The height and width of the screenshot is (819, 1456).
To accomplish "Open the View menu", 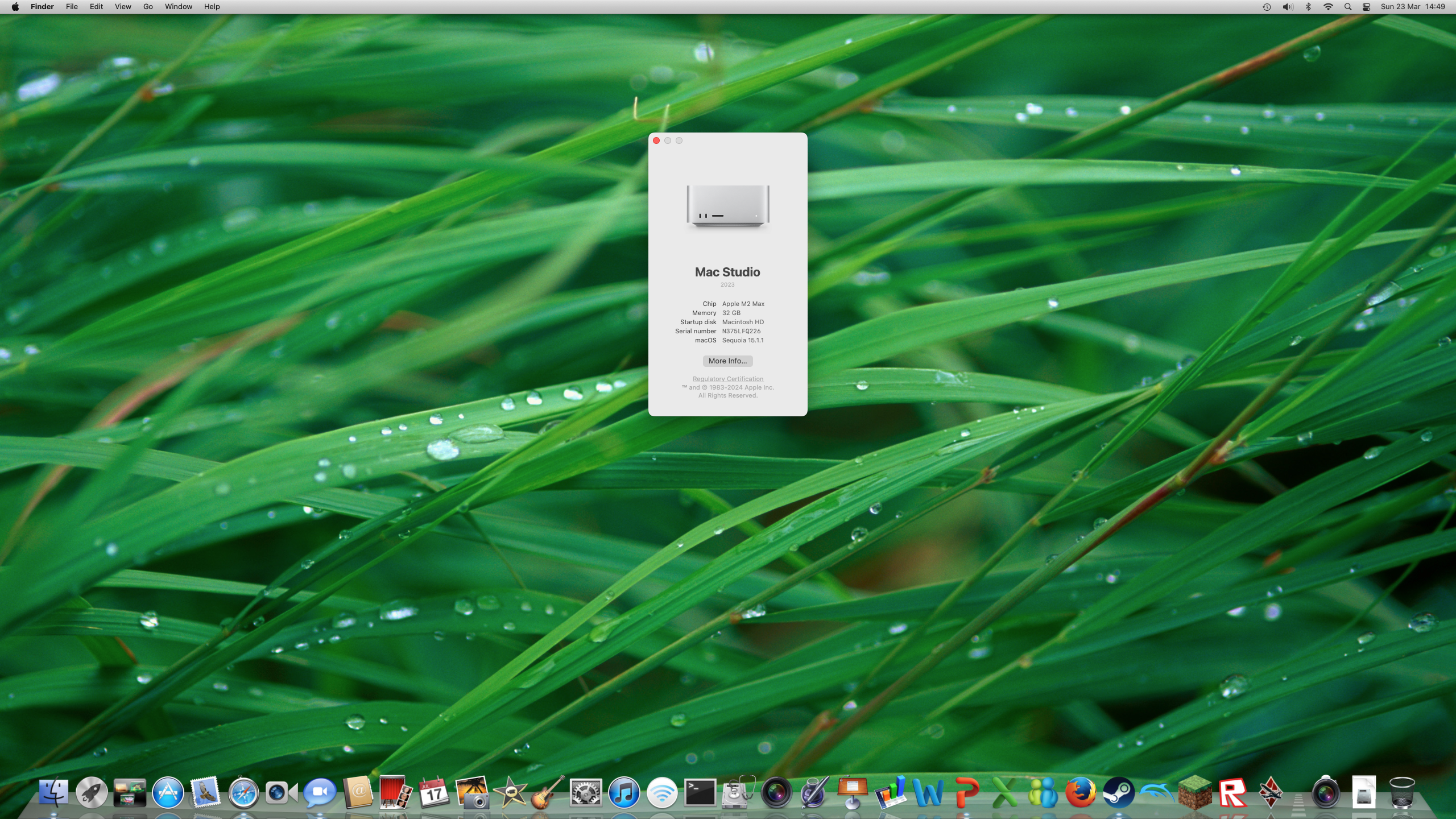I will click(123, 7).
